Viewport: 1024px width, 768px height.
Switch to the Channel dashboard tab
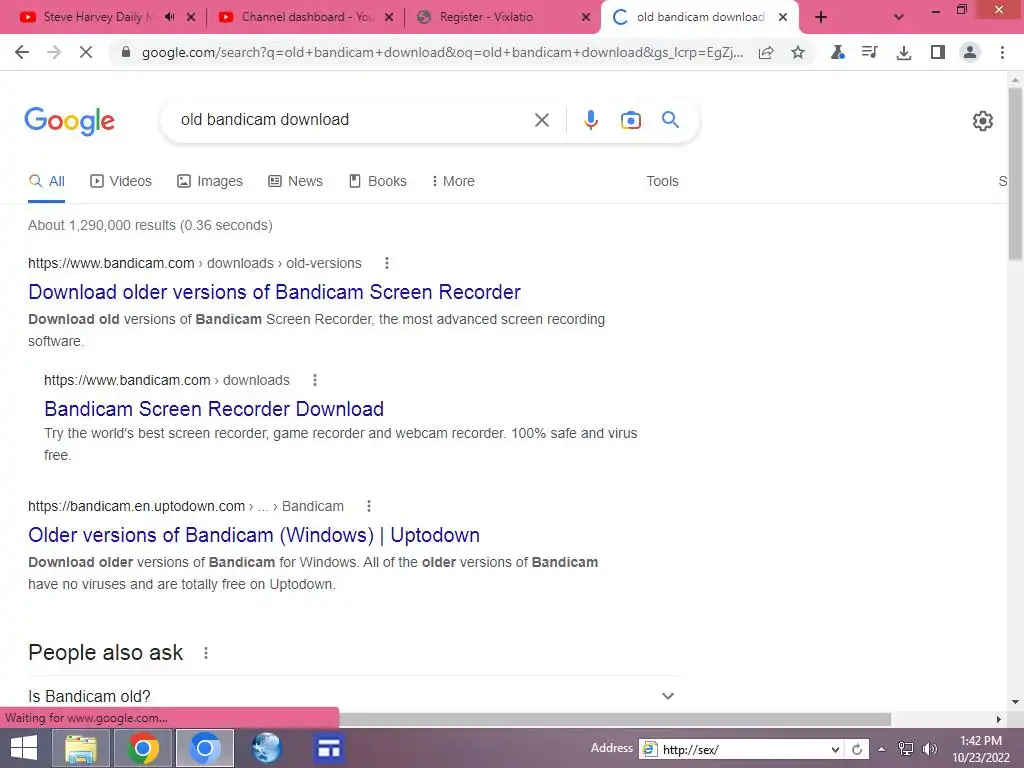(x=307, y=17)
